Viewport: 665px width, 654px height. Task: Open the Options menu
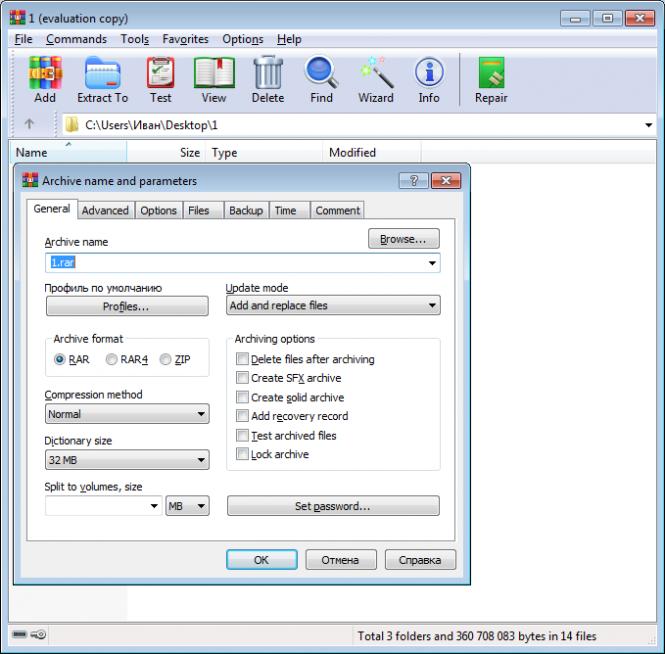[243, 39]
